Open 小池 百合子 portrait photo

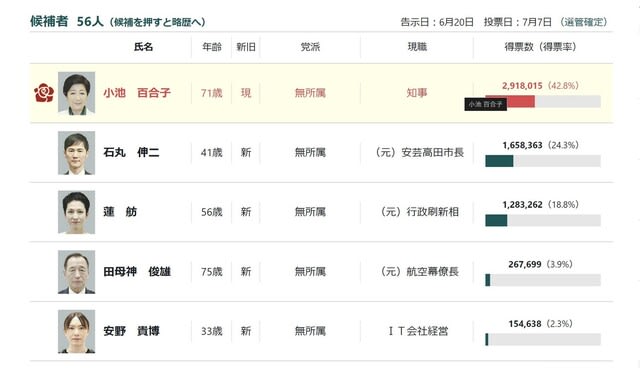point(76,93)
